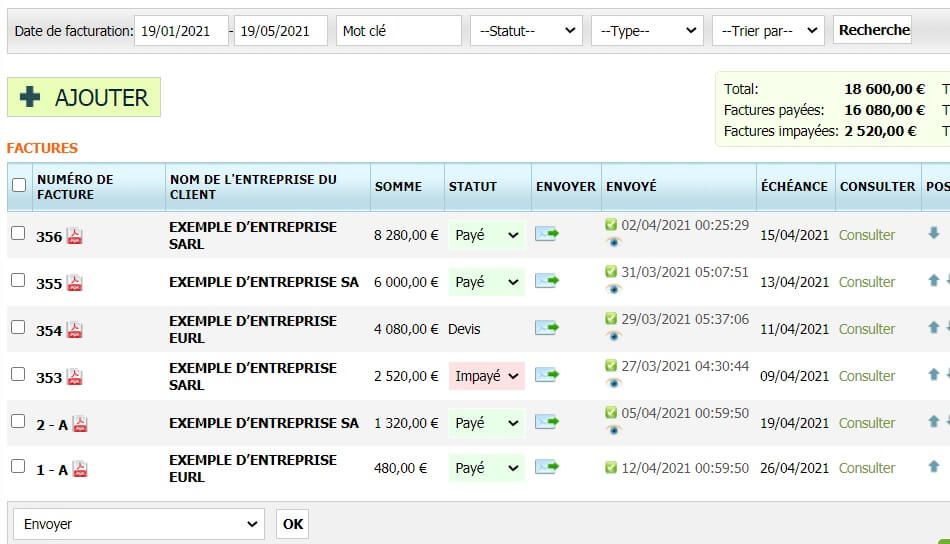Click the eye icon for invoice 2 - A
This screenshot has width=950, height=544.
click(613, 430)
